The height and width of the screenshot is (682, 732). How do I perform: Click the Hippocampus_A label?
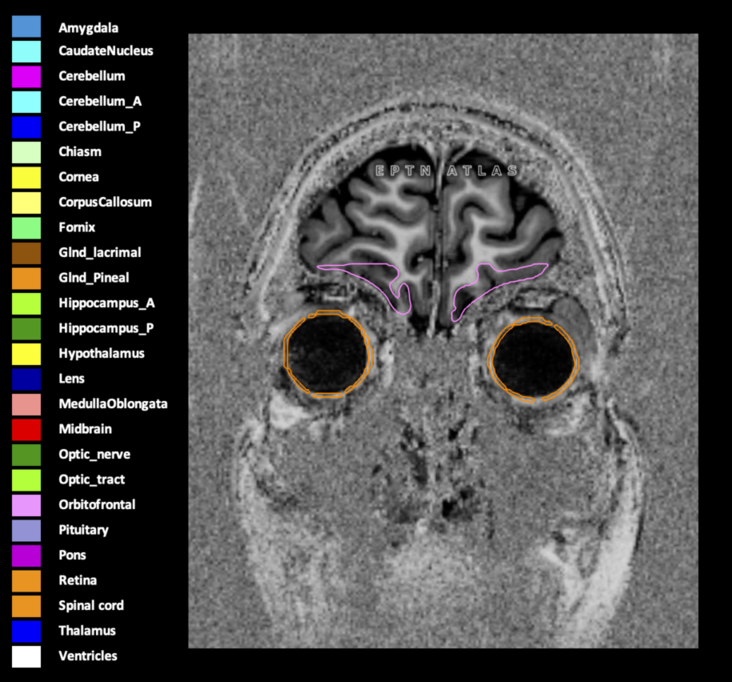coord(107,303)
